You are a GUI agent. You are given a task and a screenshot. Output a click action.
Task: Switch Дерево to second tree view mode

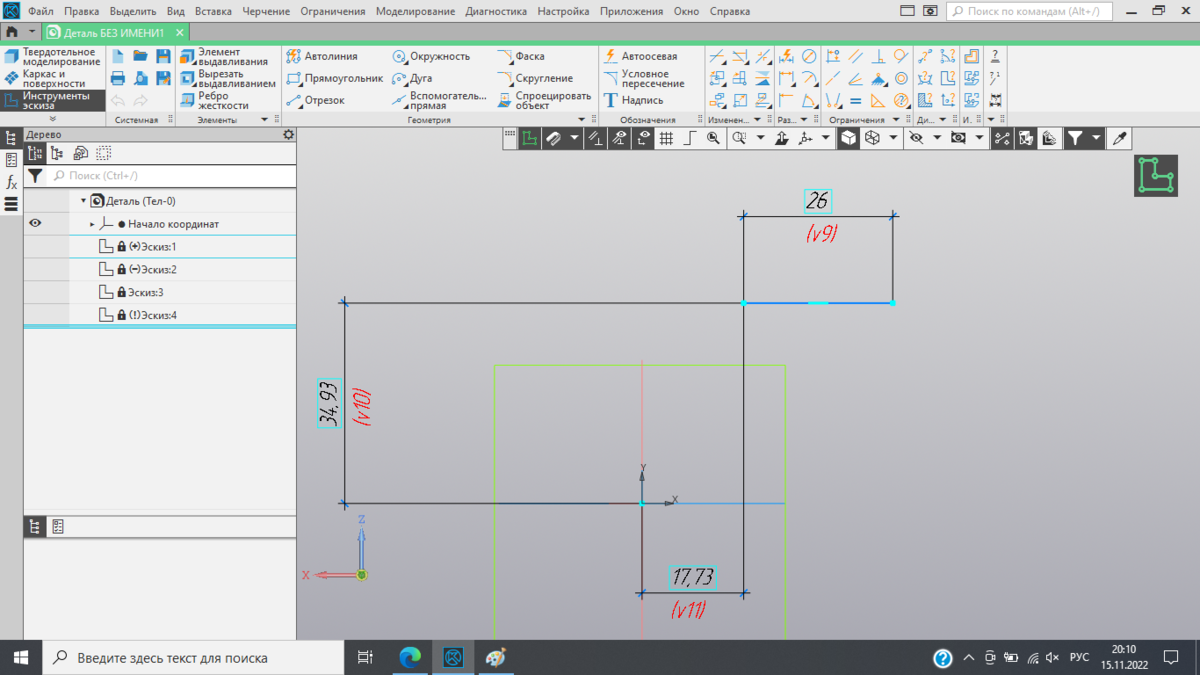tap(57, 153)
